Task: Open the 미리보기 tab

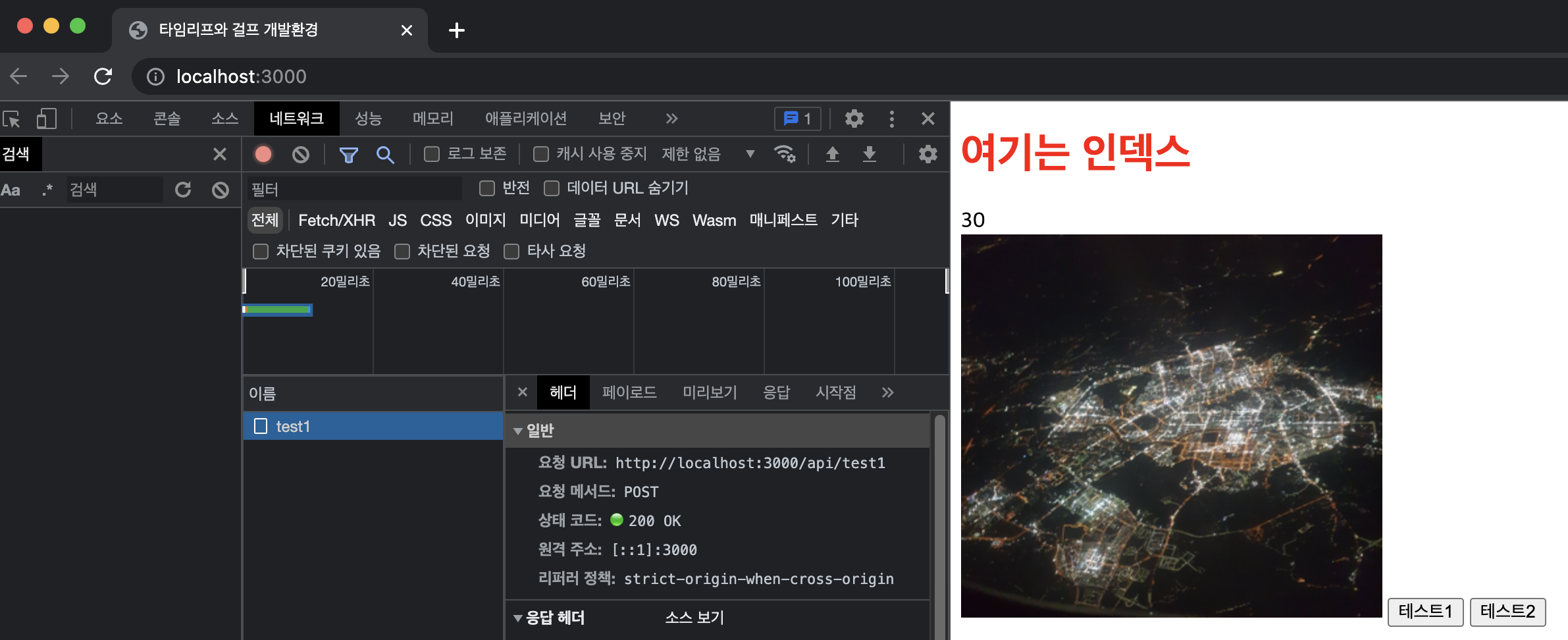Action: tap(710, 392)
